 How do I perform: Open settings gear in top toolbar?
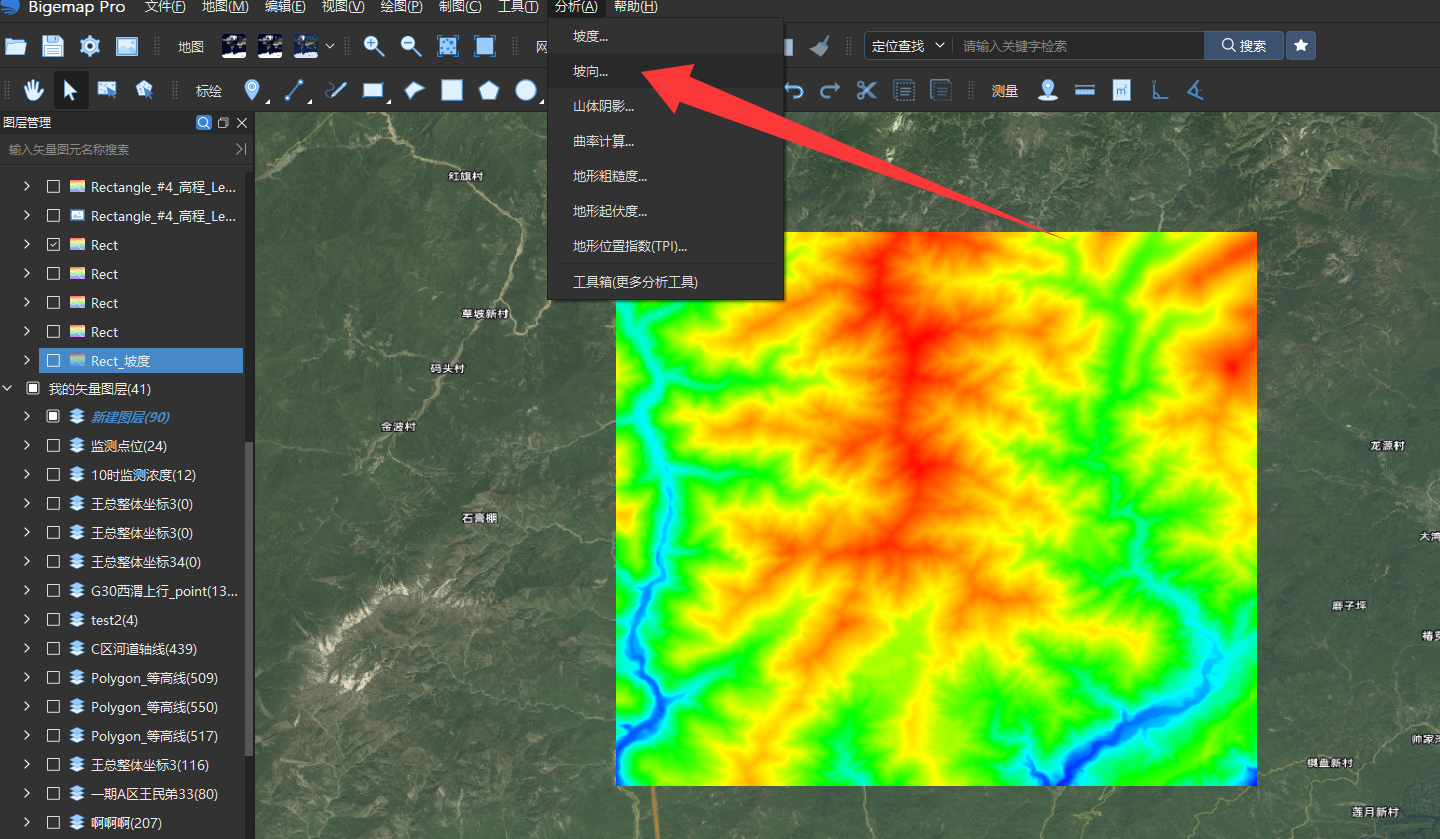90,46
